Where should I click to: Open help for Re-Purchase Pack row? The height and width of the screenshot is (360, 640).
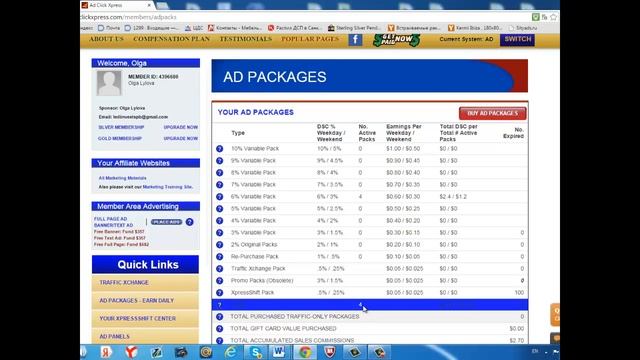point(220,257)
